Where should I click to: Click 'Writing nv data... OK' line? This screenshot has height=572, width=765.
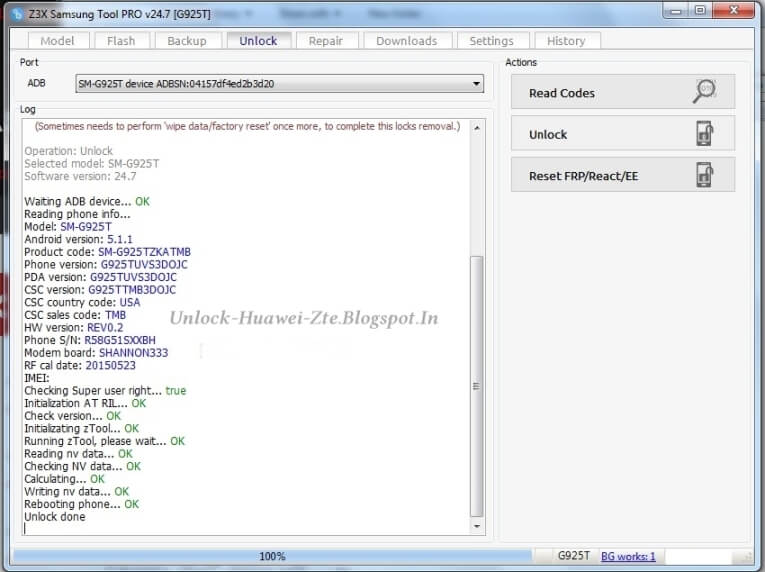77,491
